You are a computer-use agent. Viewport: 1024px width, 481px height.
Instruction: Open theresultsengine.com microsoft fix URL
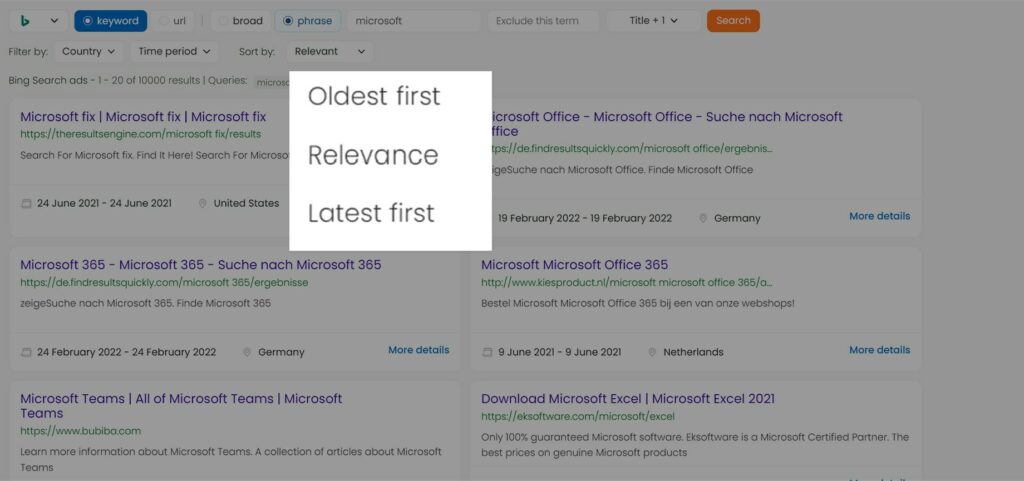point(140,134)
